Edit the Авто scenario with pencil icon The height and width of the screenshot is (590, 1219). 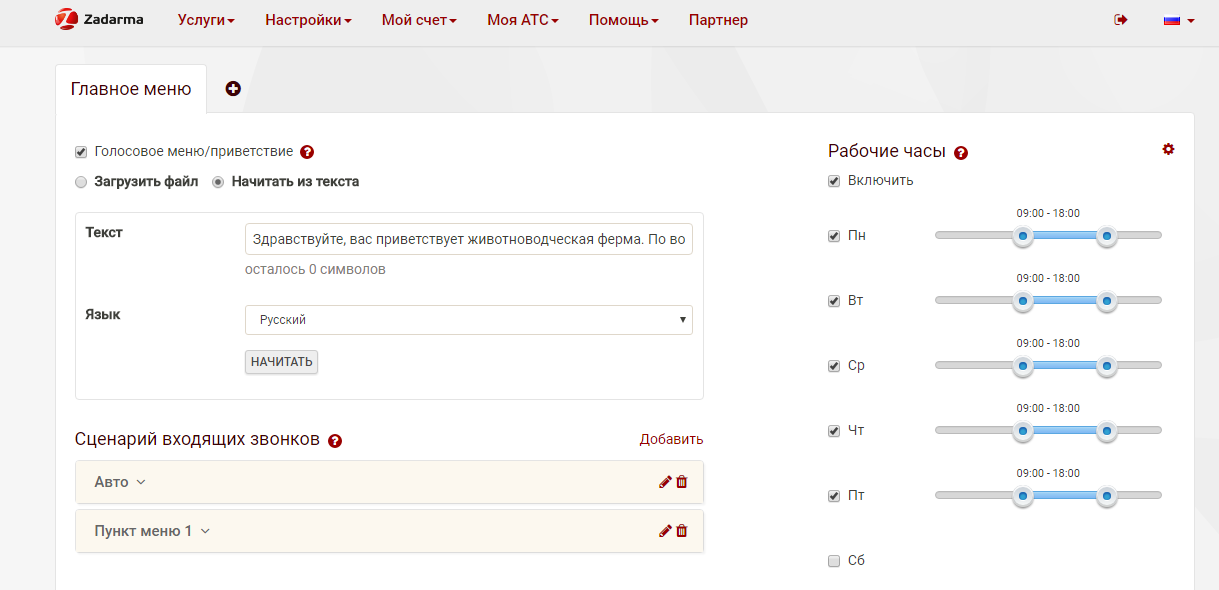[x=665, y=482]
